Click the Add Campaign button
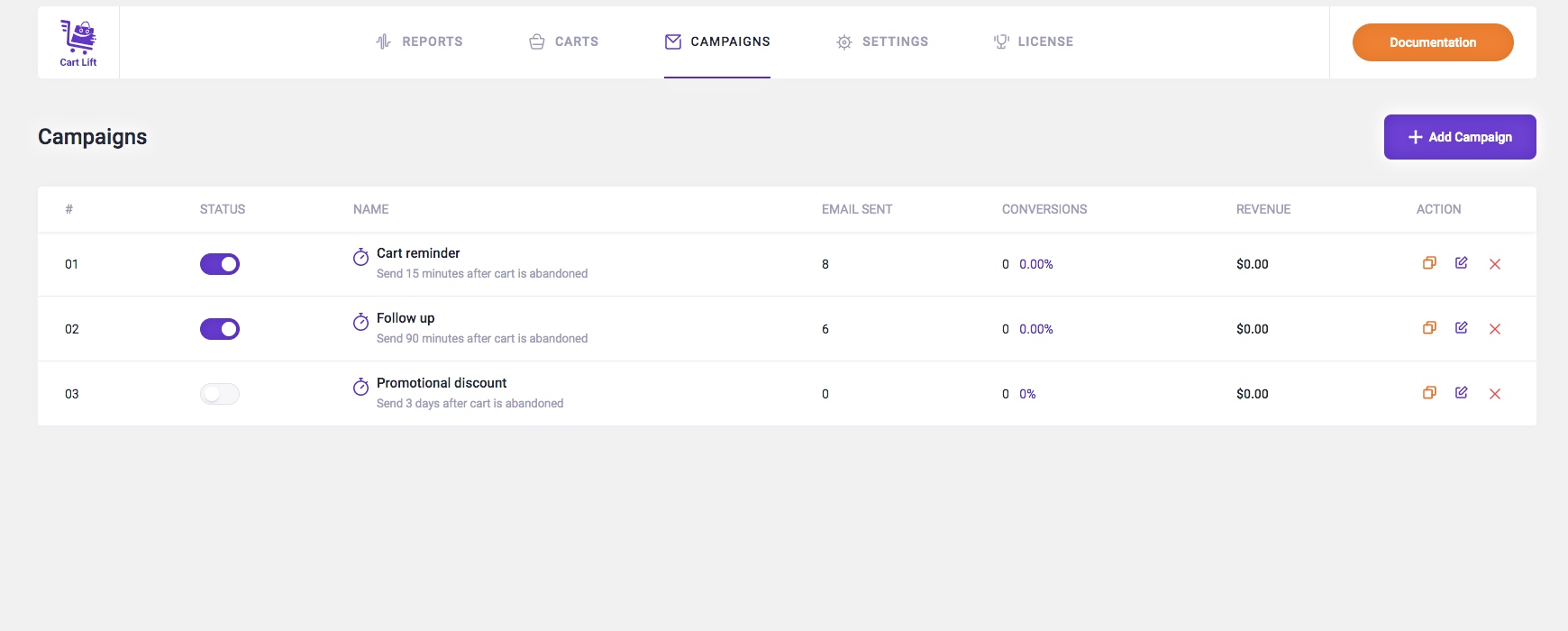 point(1460,137)
